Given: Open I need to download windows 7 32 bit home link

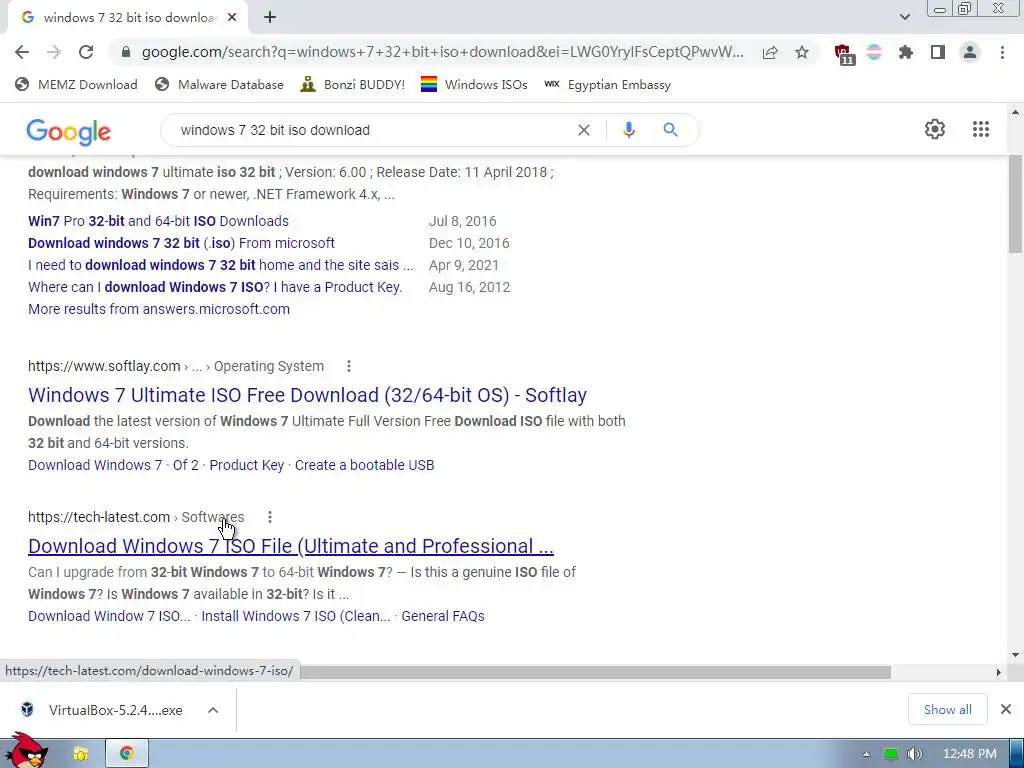Looking at the screenshot, I should [x=221, y=265].
